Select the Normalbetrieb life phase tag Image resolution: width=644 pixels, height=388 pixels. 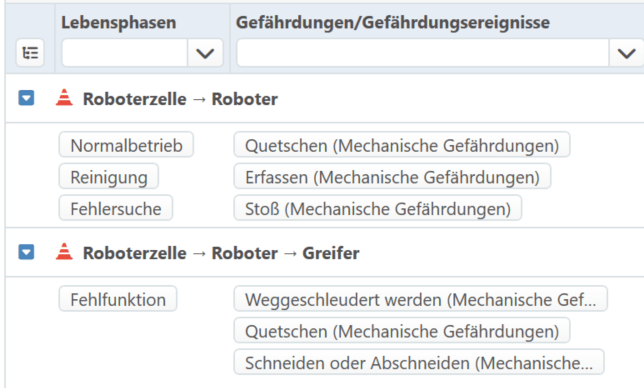[x=126, y=145]
